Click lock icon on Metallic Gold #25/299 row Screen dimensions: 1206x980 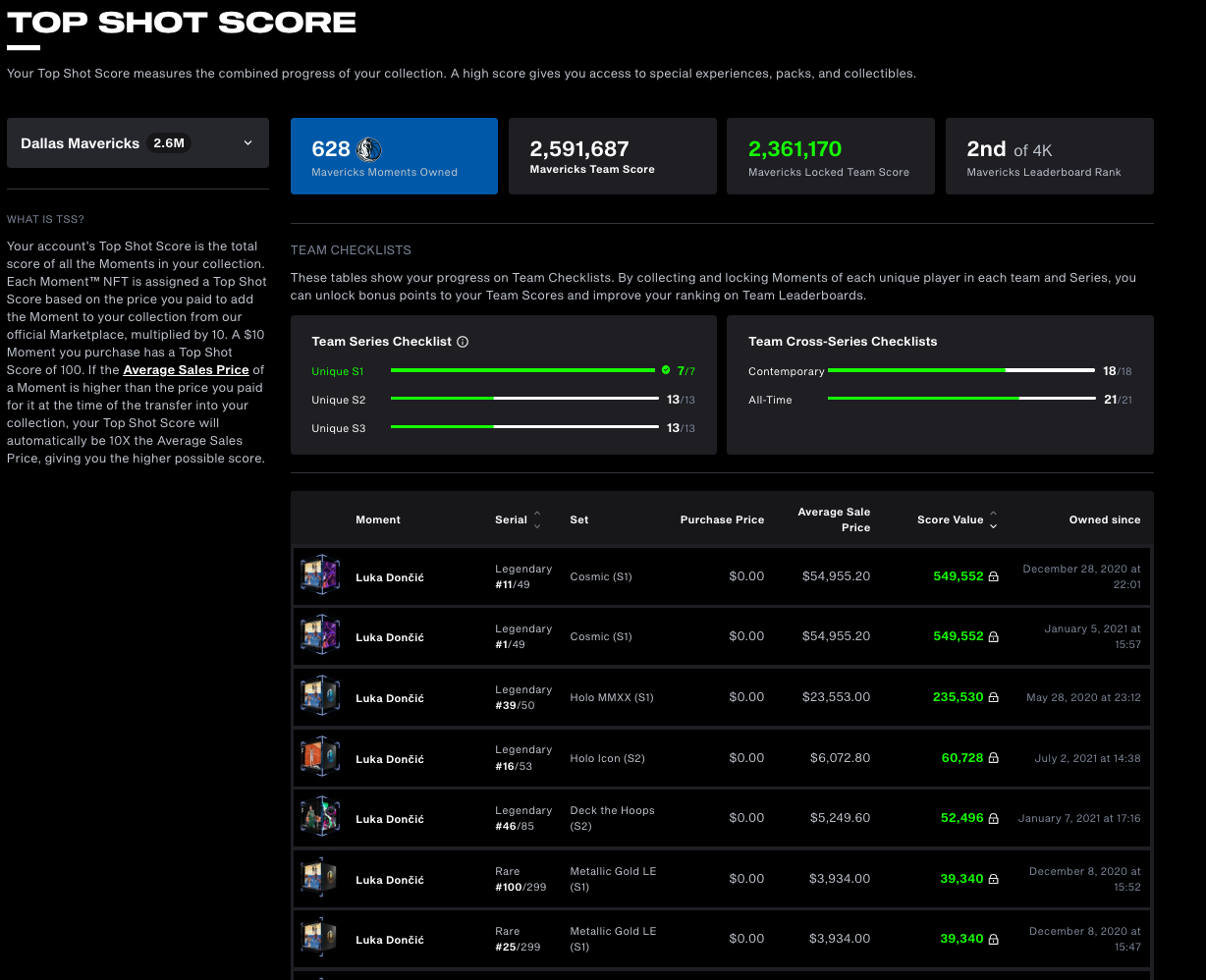[993, 939]
